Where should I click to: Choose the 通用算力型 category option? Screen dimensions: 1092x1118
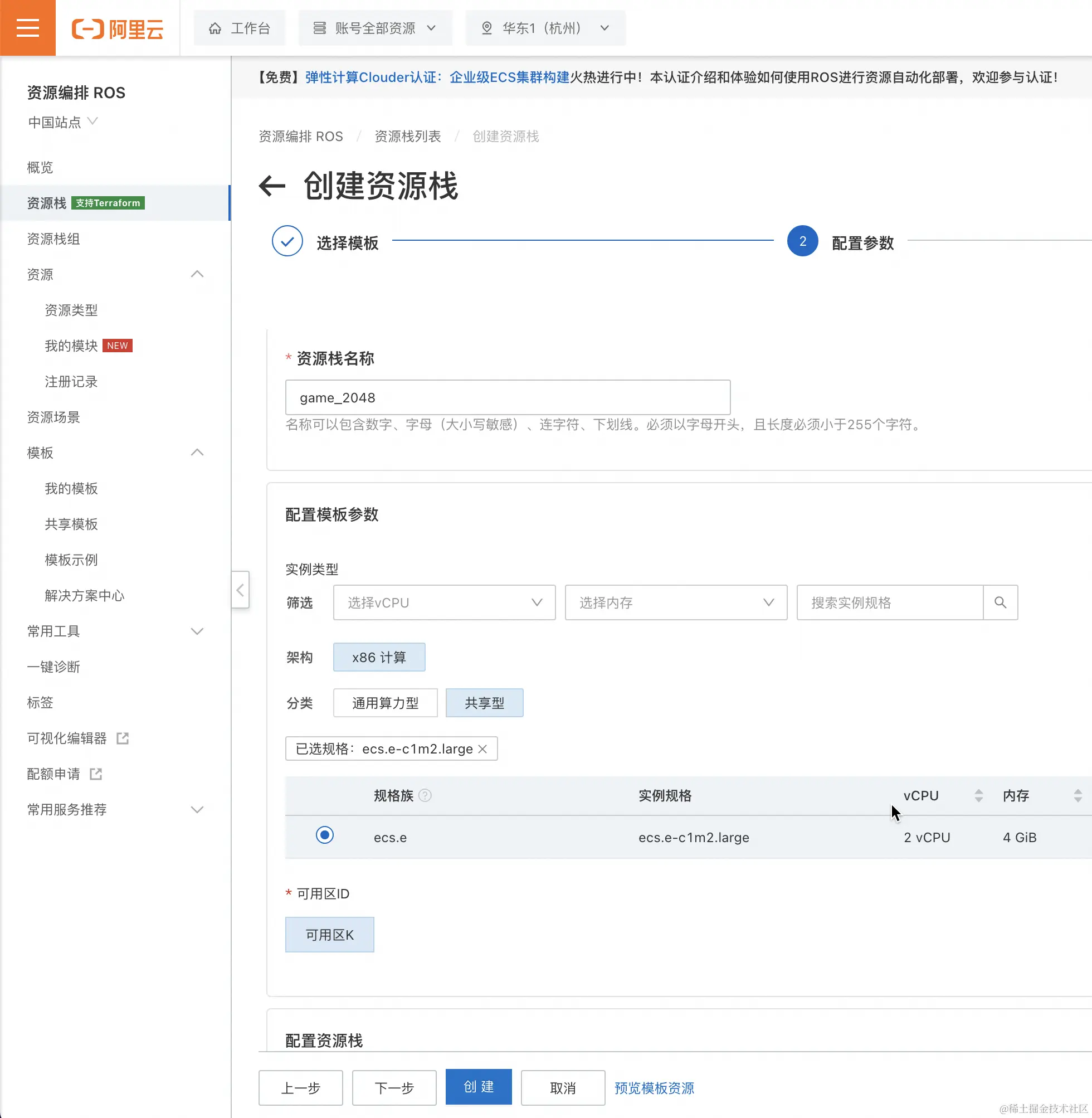click(385, 703)
